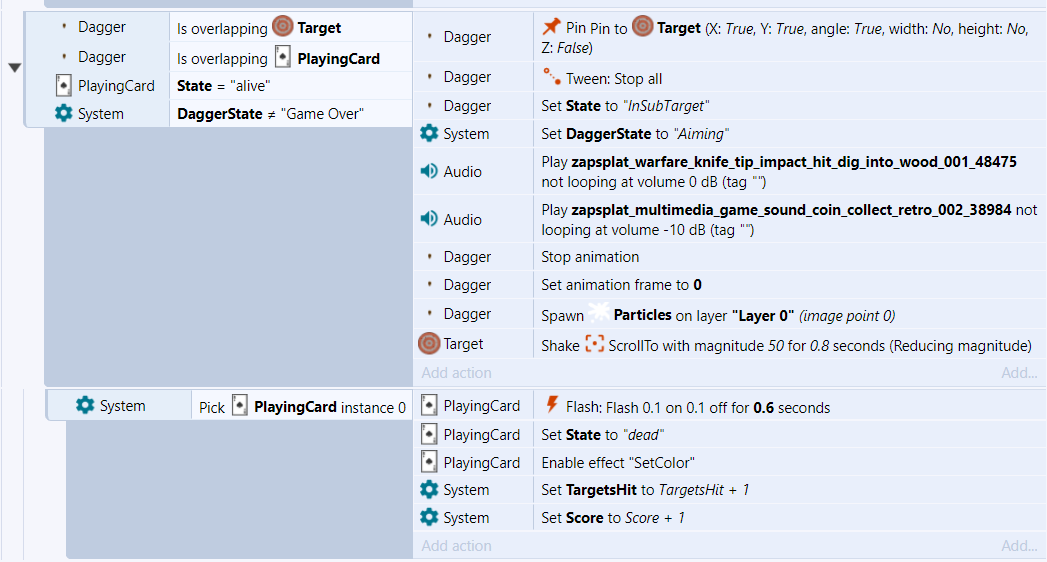The image size is (1047, 562).
Task: Click the Flash lightning icon for PlayingCard
Action: click(552, 406)
